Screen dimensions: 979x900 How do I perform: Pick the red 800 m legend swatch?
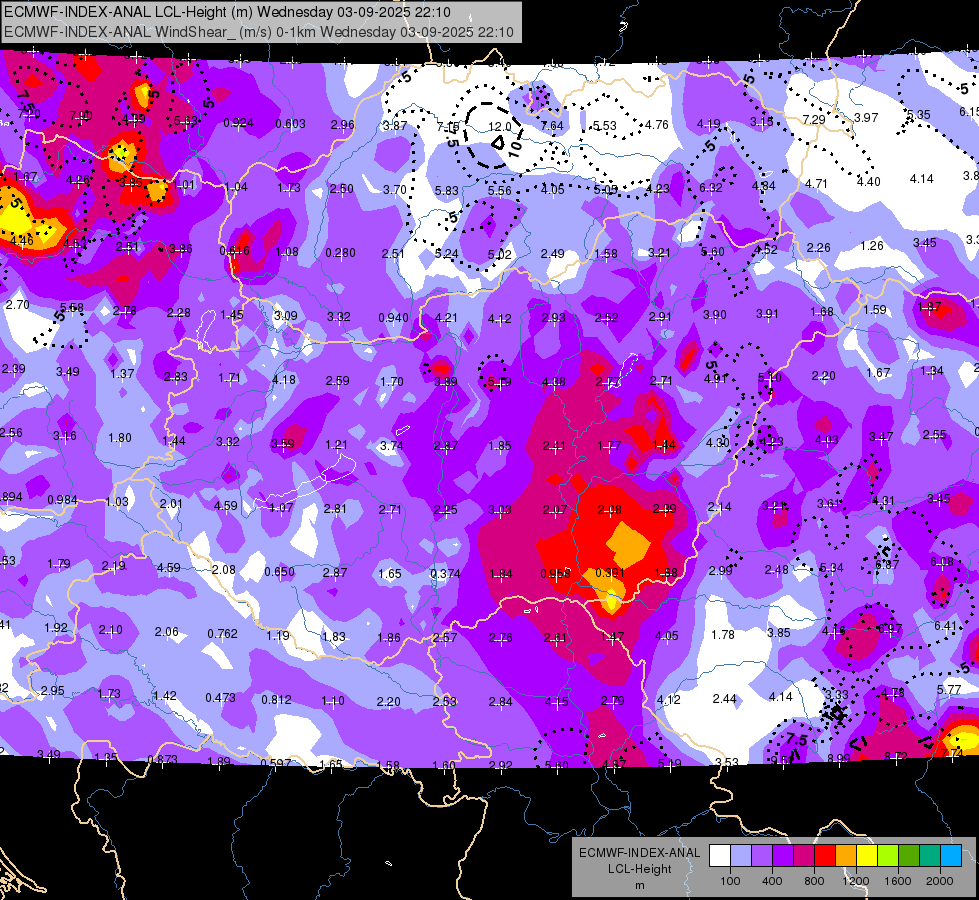(x=825, y=856)
